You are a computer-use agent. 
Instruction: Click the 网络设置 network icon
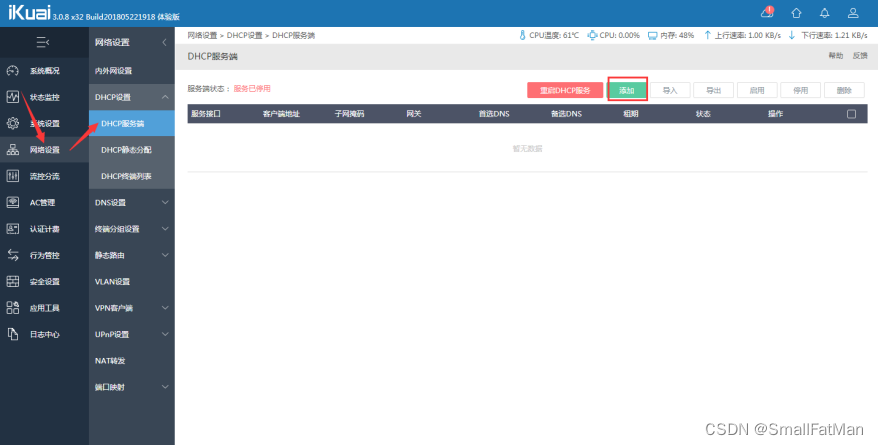click(x=13, y=150)
